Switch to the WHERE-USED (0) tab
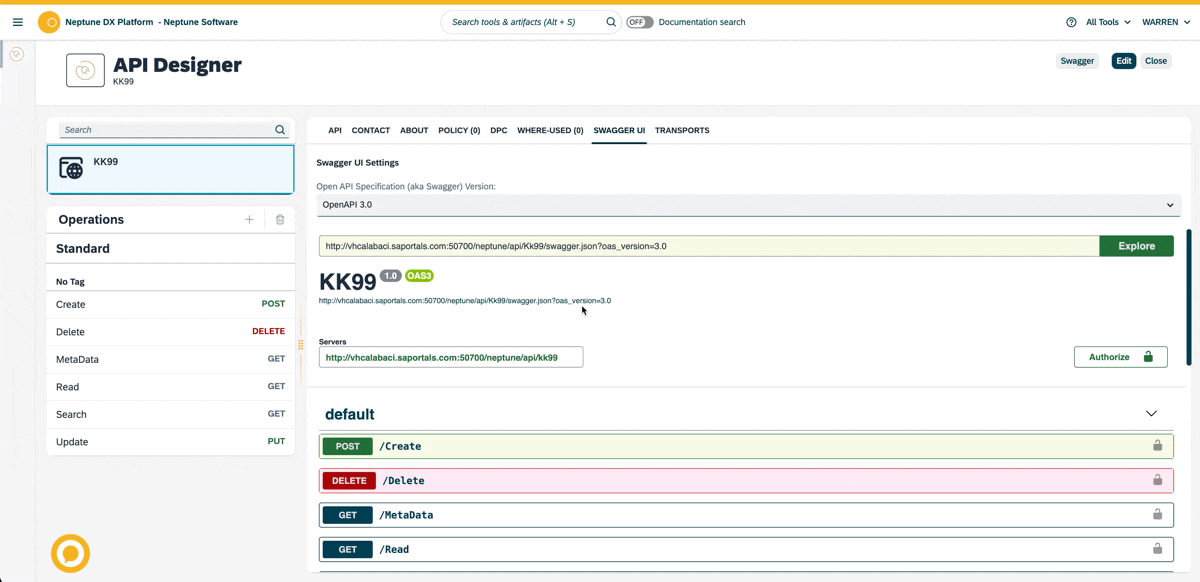The height and width of the screenshot is (582, 1200). (550, 131)
